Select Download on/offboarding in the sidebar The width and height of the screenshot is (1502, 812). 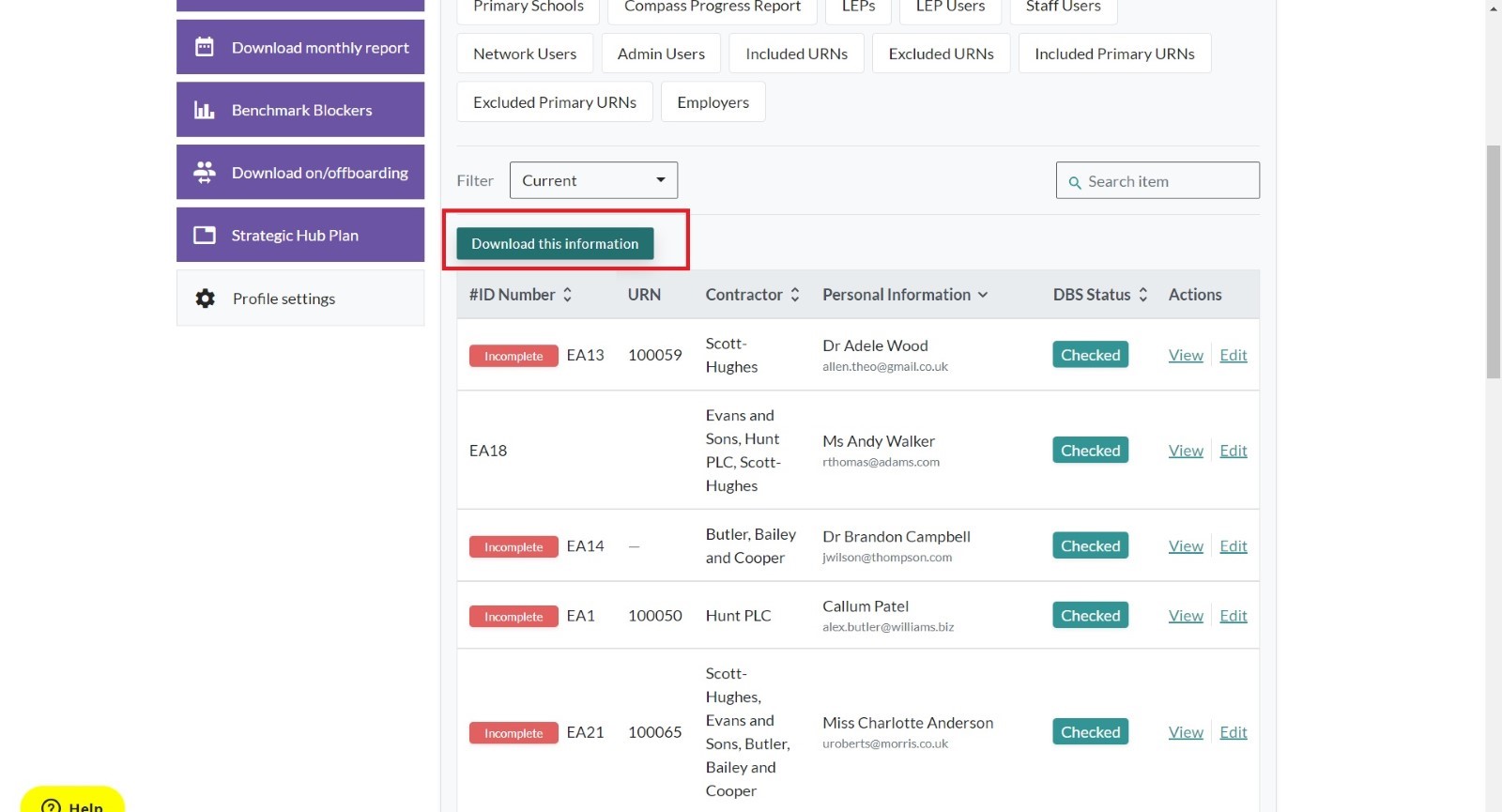[300, 172]
